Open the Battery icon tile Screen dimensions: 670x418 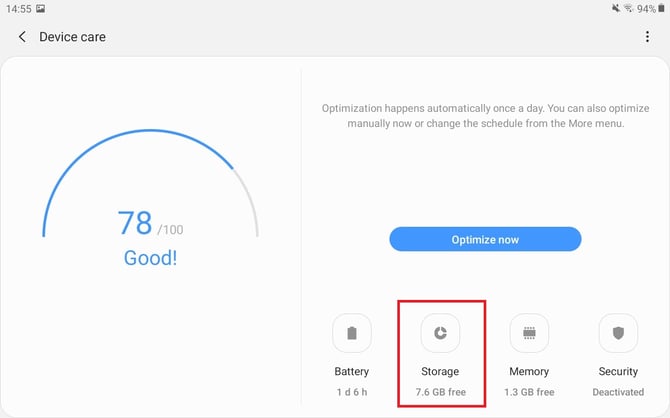[x=352, y=333]
